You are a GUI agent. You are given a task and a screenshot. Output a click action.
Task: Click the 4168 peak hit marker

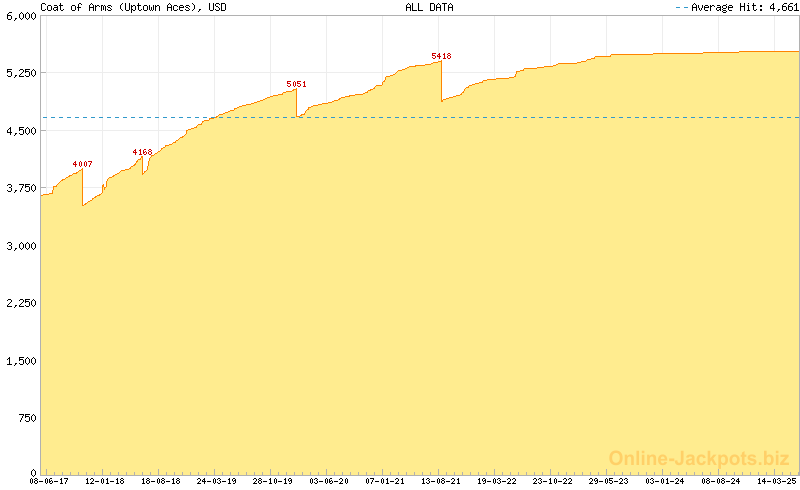142,152
